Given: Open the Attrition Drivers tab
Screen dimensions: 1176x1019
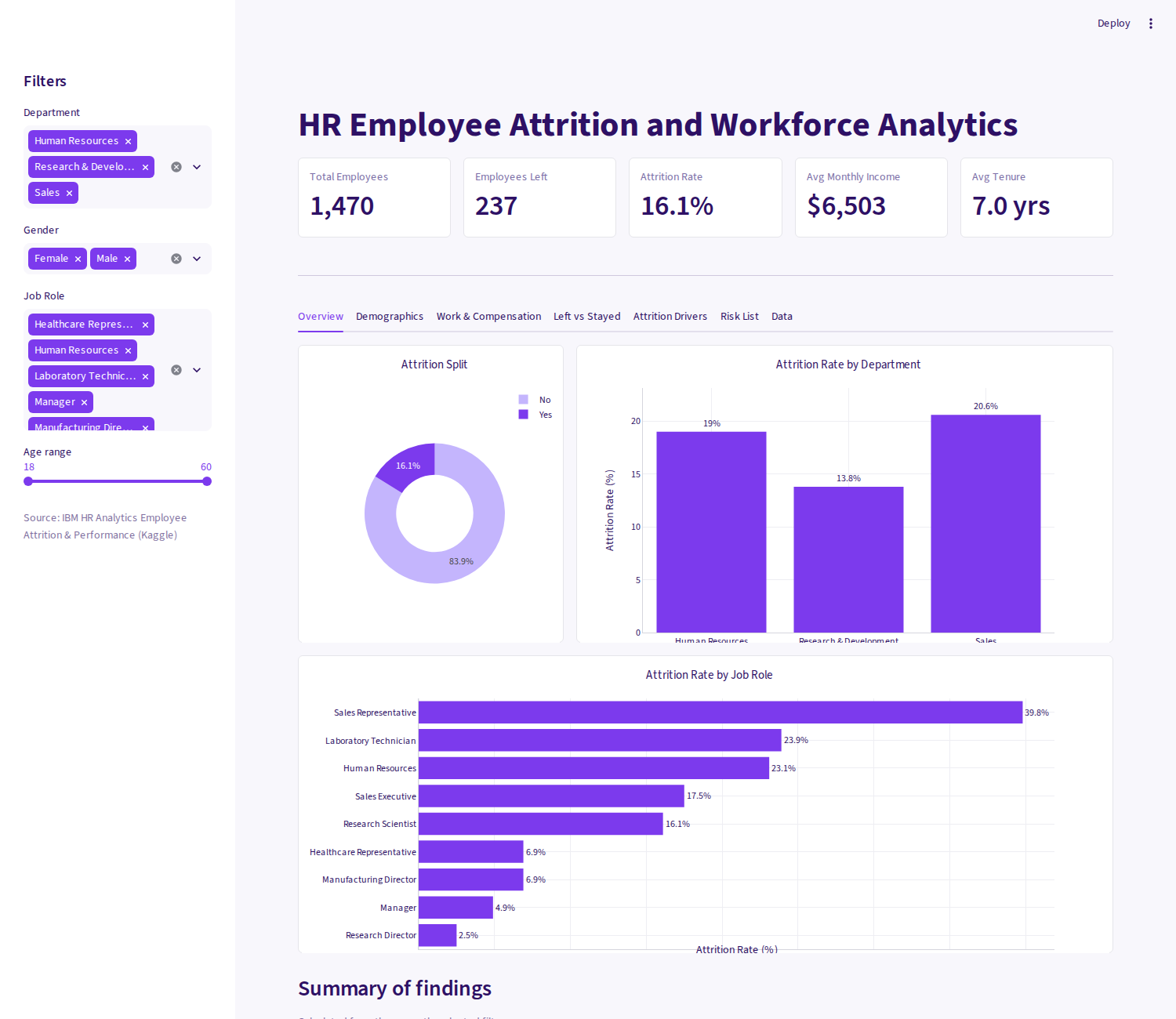Looking at the screenshot, I should (670, 317).
